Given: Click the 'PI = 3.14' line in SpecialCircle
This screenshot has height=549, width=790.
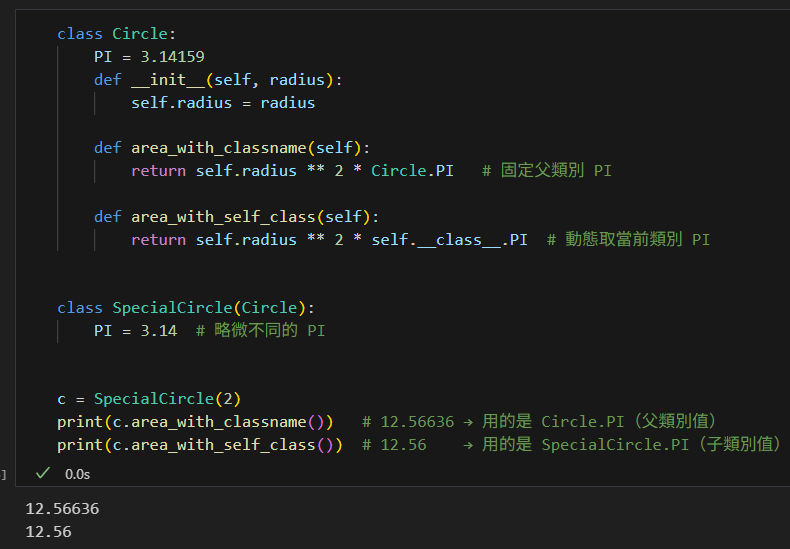Looking at the screenshot, I should point(136,331).
